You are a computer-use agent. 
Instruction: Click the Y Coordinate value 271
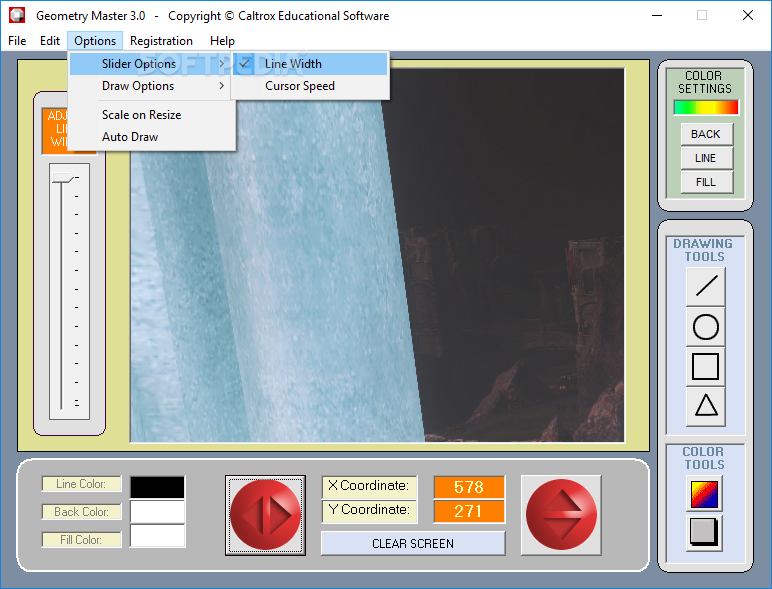469,511
